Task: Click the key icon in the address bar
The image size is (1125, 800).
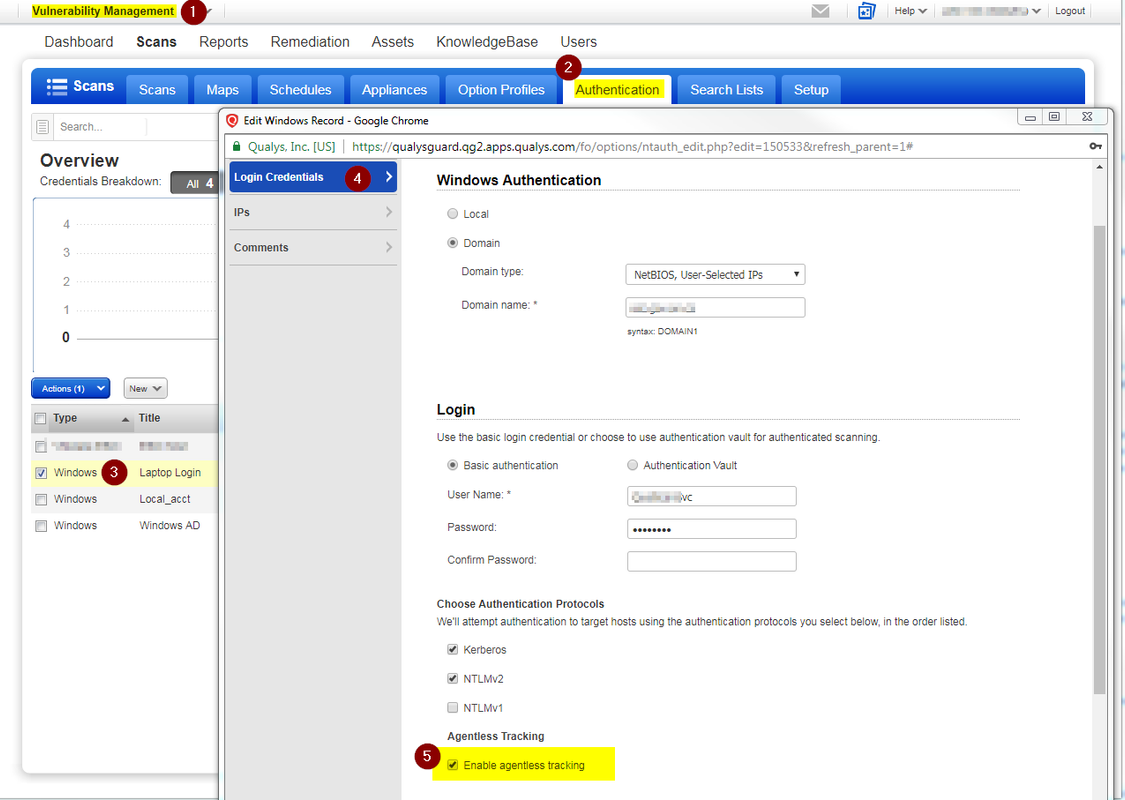Action: pos(1095,146)
